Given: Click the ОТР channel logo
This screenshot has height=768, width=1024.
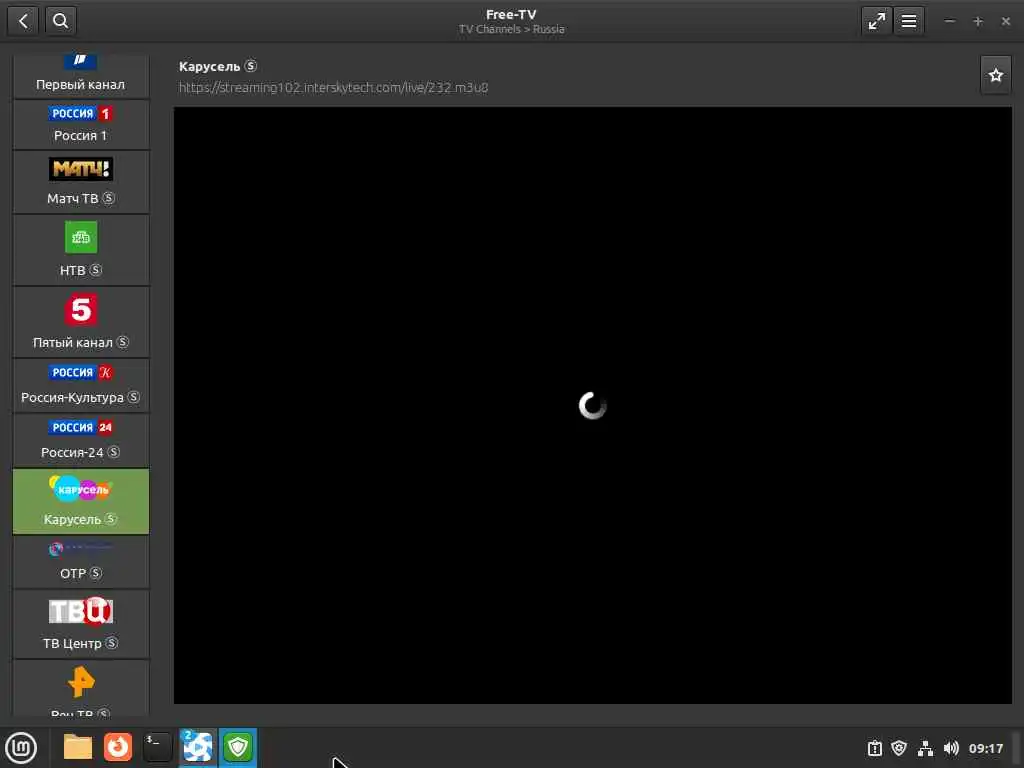Looking at the screenshot, I should [81, 549].
